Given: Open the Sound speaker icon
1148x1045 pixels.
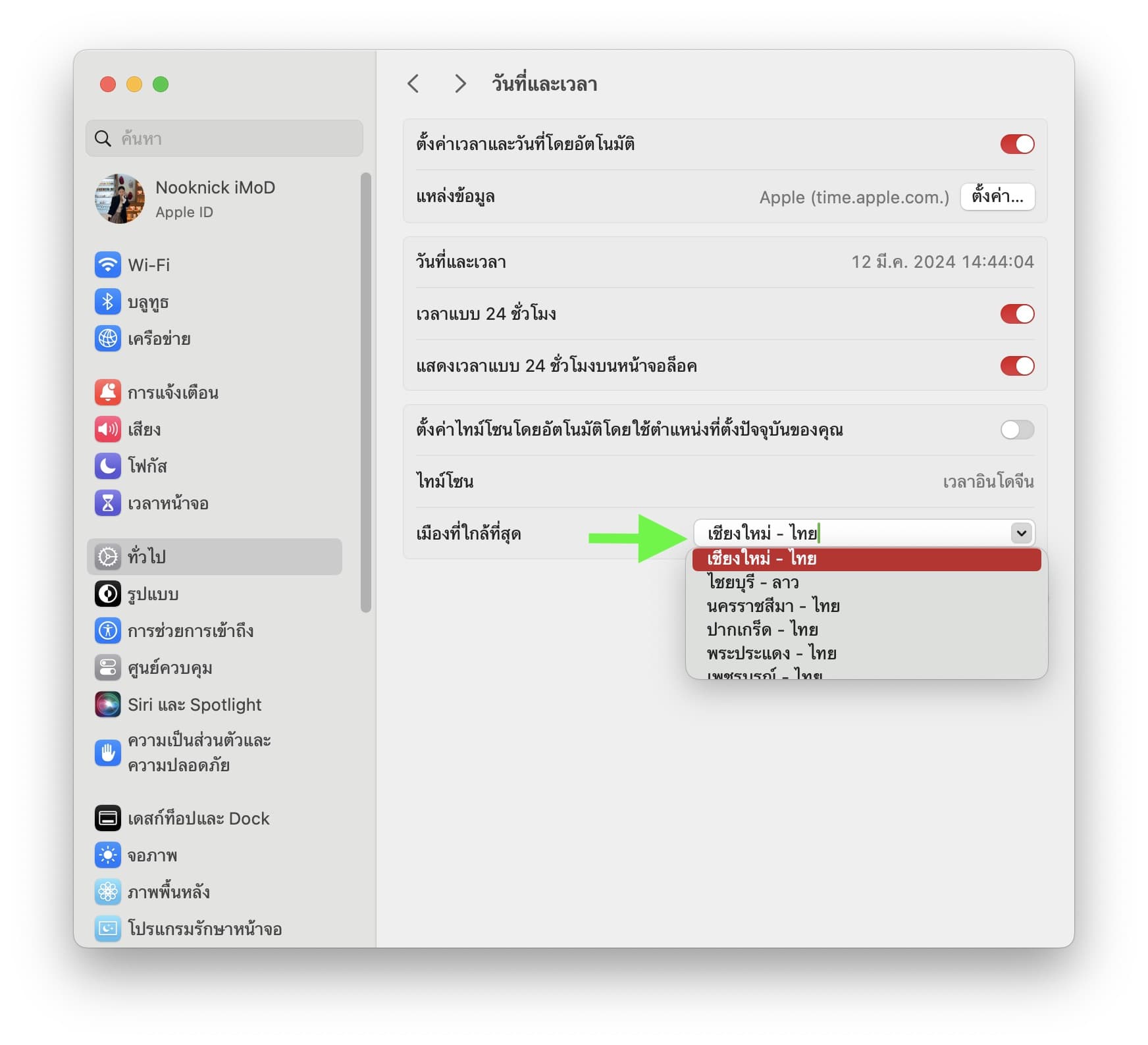Looking at the screenshot, I should point(107,430).
